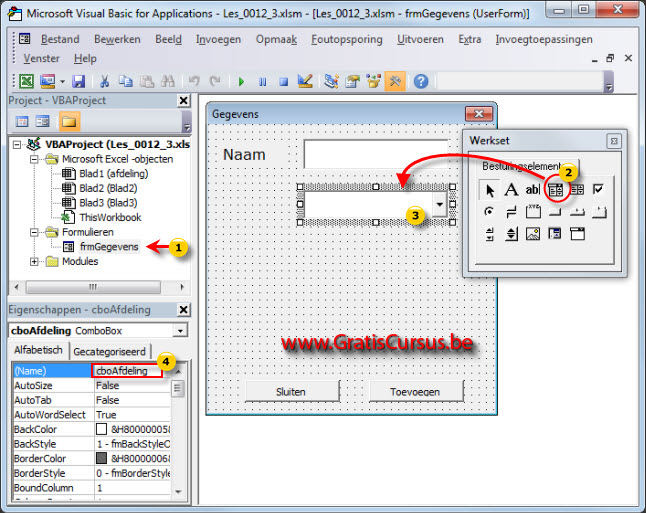Open Object Browser toolbar icon
This screenshot has height=513, width=646.
tap(373, 81)
